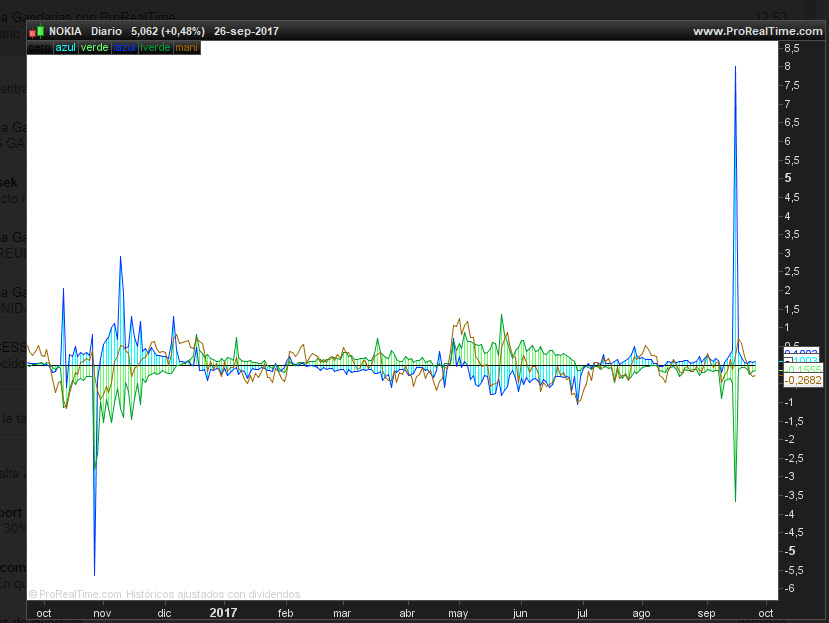Click the 'feb' label on time axis
This screenshot has height=623, width=829.
[285, 613]
